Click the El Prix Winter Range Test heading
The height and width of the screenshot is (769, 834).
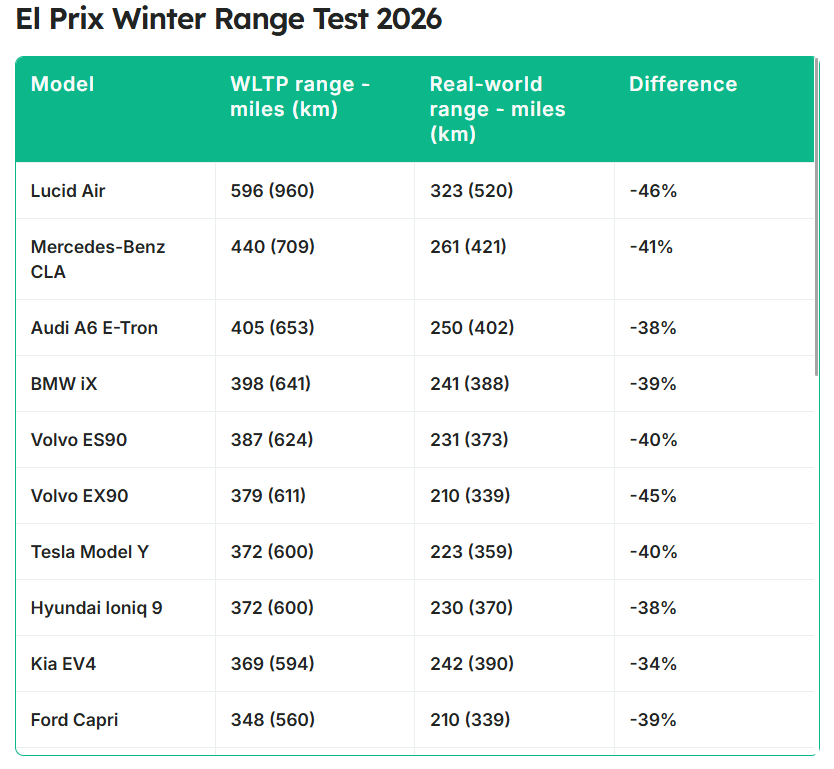point(229,20)
